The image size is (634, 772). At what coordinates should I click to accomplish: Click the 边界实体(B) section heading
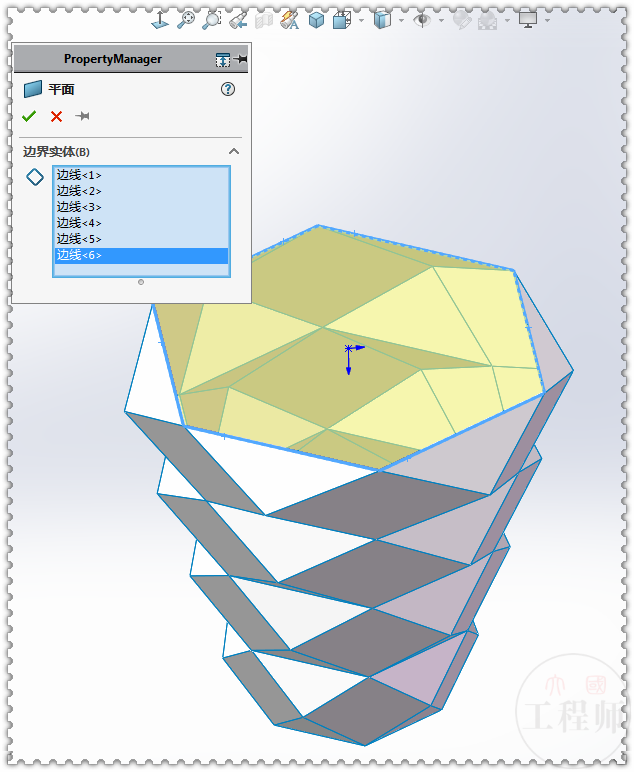57,152
